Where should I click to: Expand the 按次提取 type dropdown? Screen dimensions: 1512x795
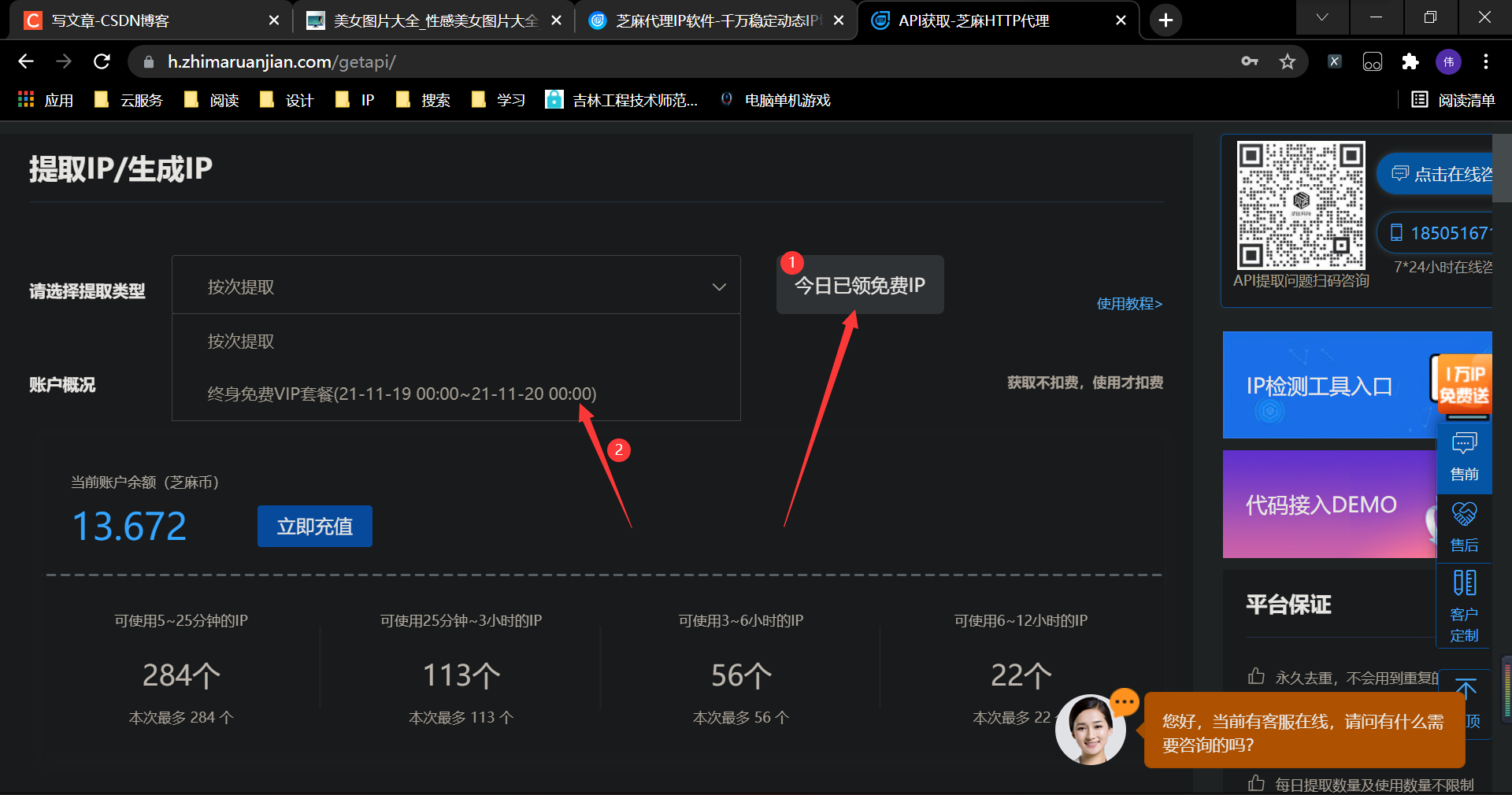click(x=456, y=287)
